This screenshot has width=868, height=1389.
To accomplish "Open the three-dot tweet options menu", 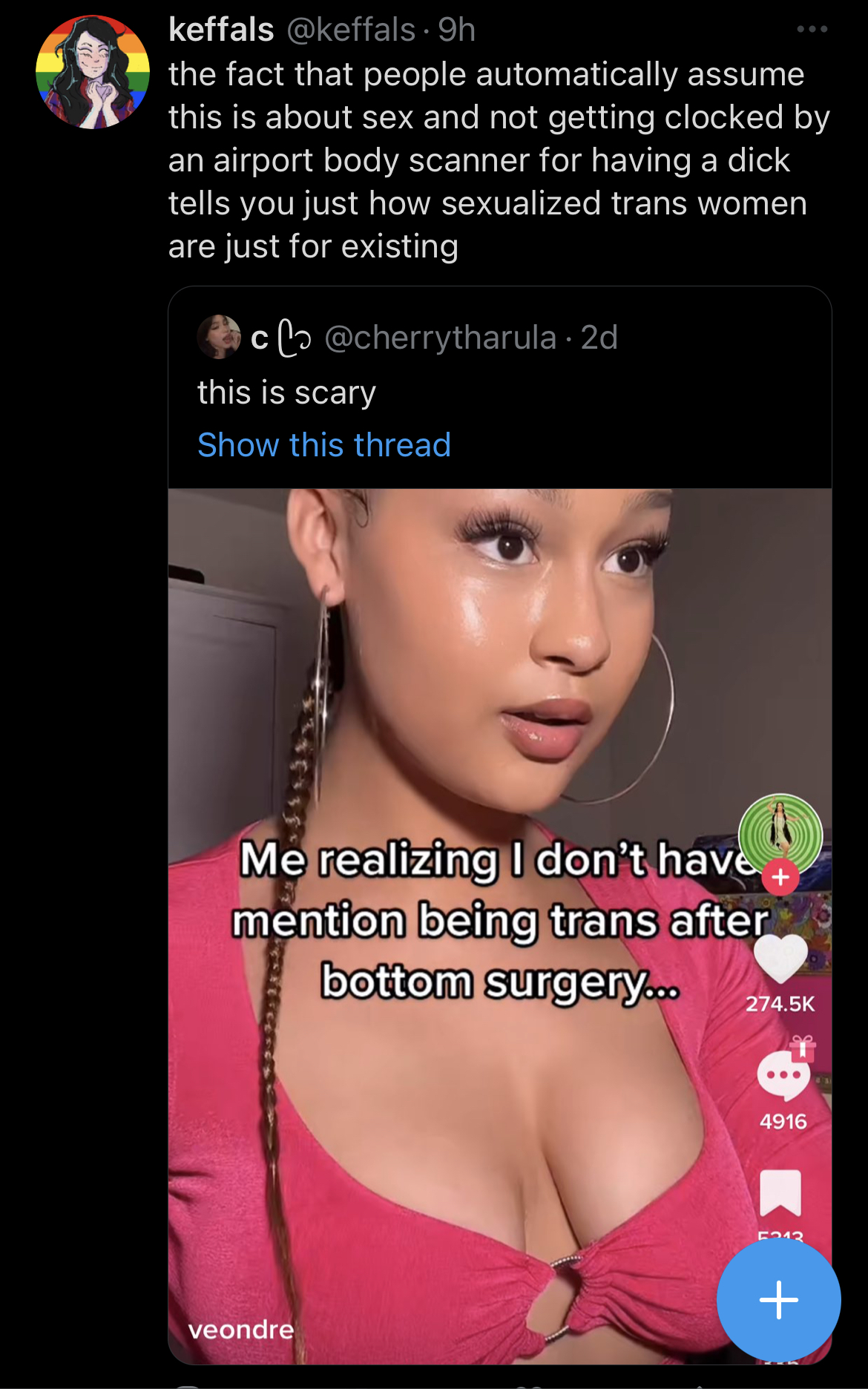I will tap(812, 29).
